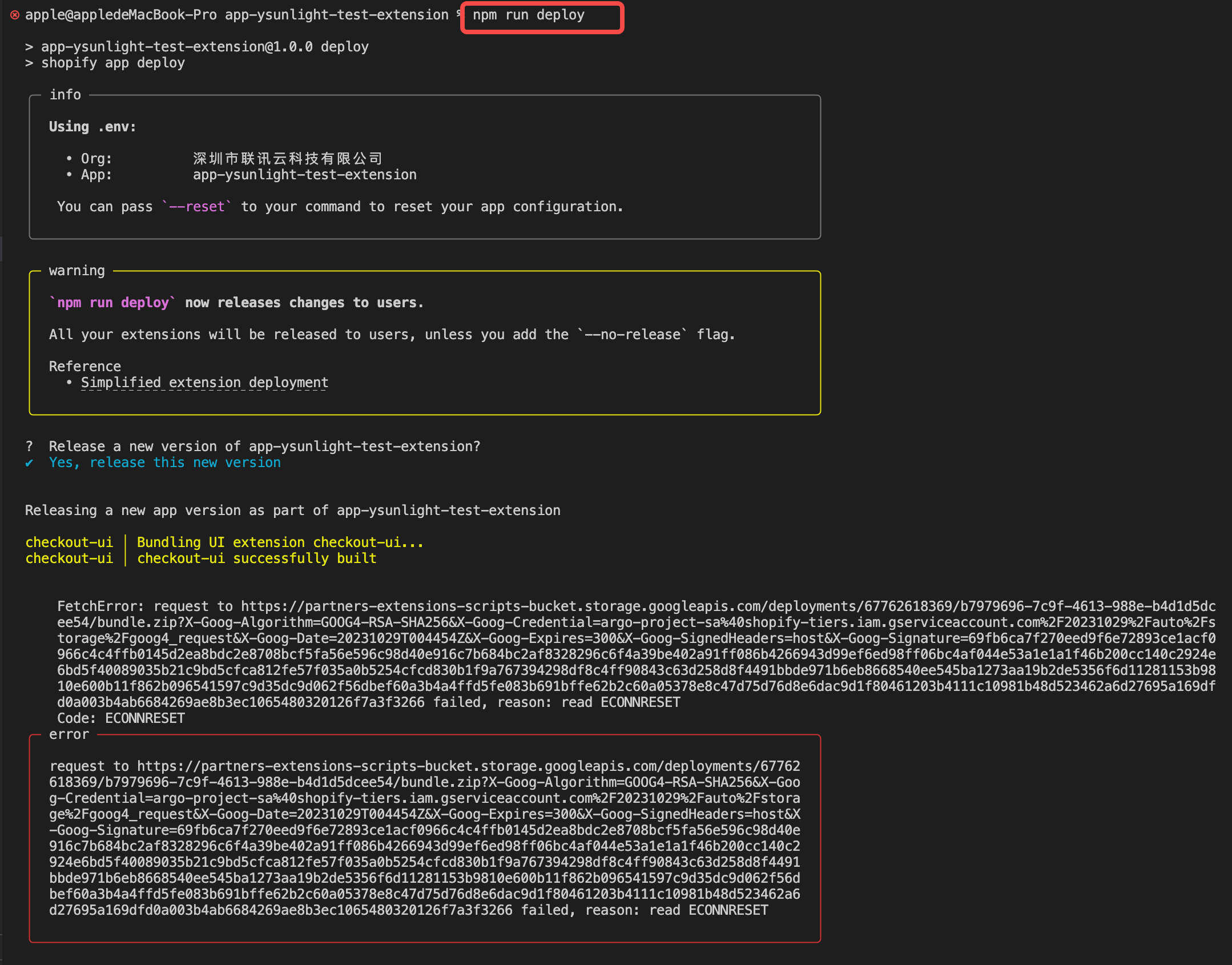This screenshot has width=1232, height=965.
Task: Click the 'info' box title label
Action: coord(65,95)
